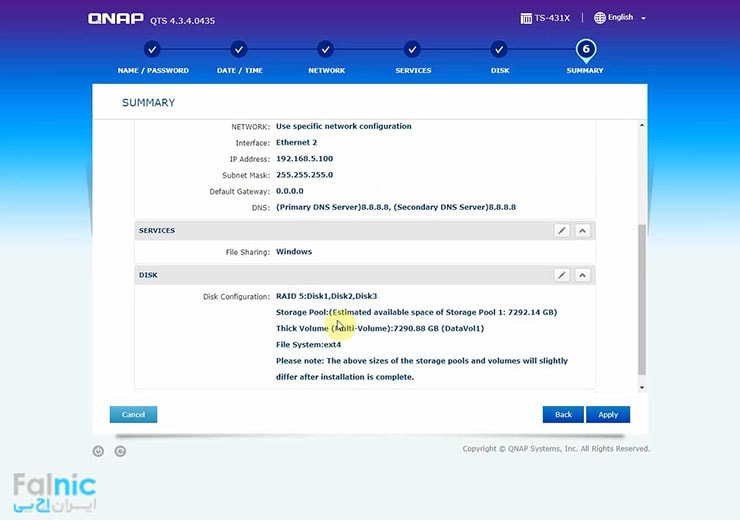Jump to the Network wizard step

tap(326, 49)
